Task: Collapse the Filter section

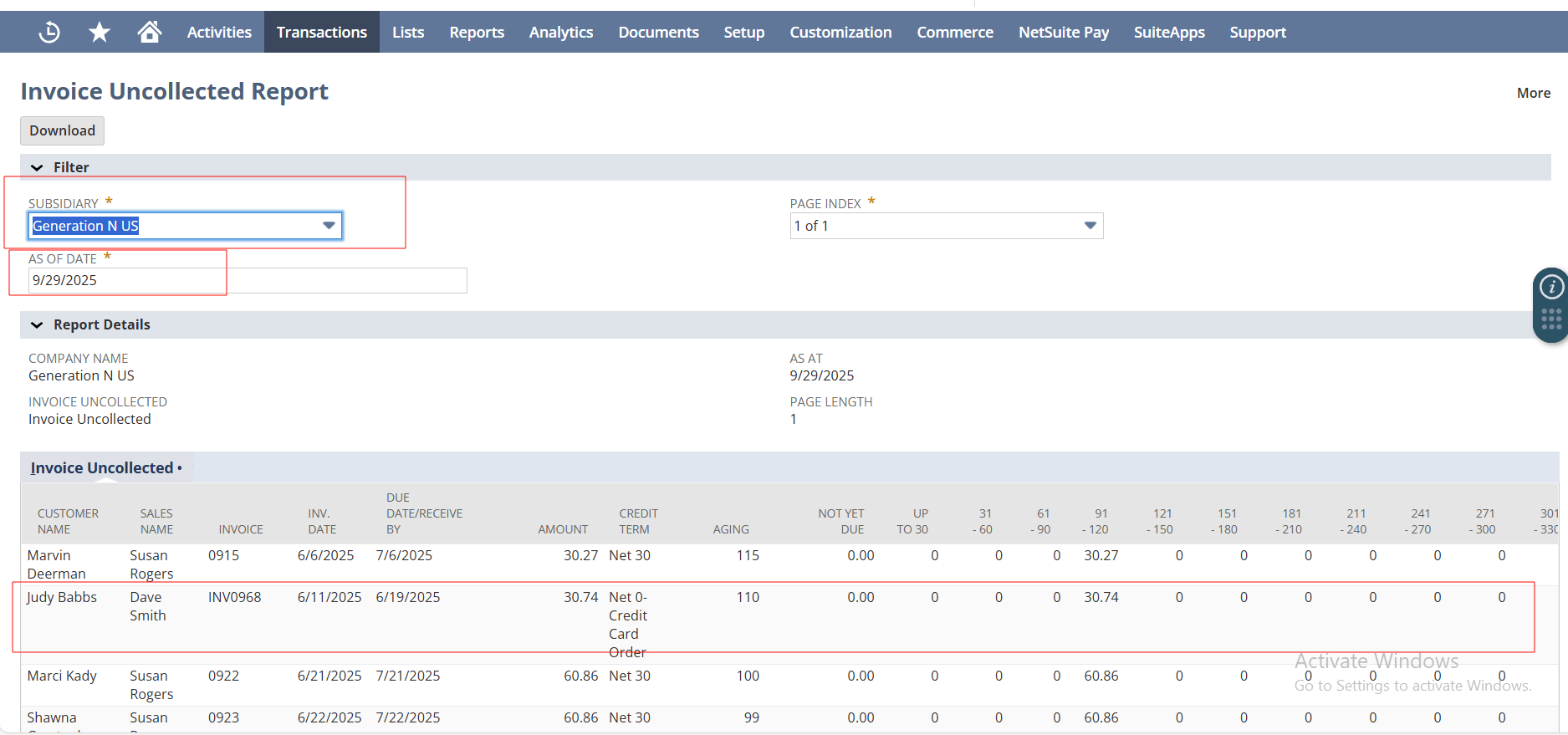Action: pyautogui.click(x=37, y=167)
